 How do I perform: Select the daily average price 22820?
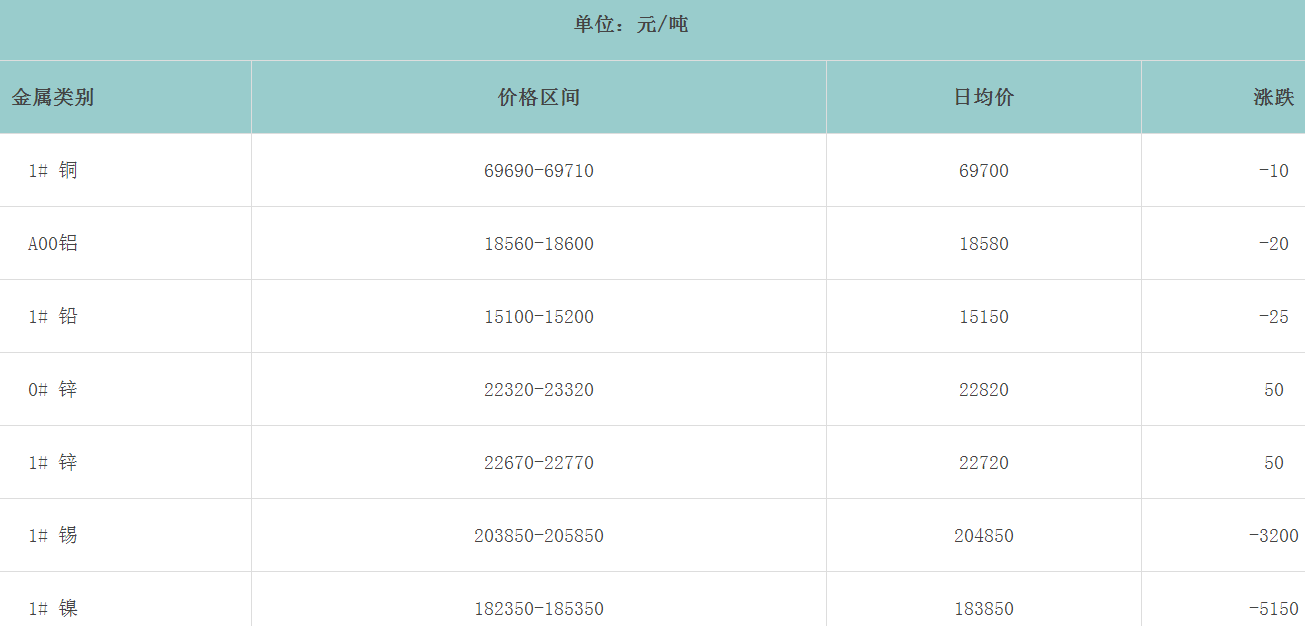(x=983, y=390)
